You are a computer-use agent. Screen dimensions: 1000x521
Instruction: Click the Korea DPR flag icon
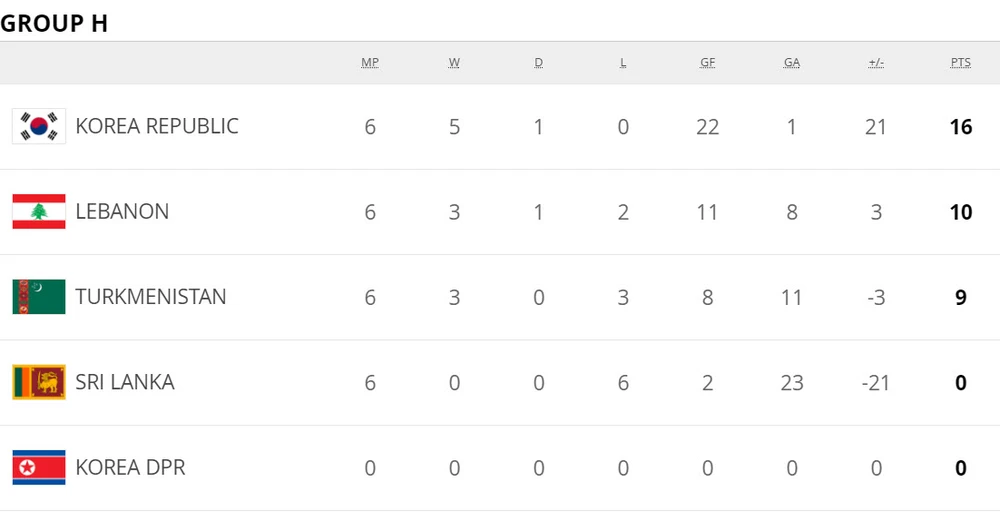click(39, 468)
